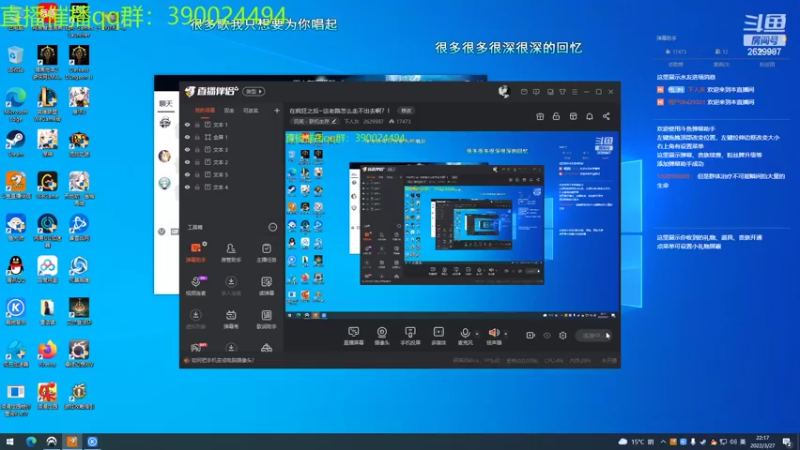The height and width of the screenshot is (450, 800).
Task: Select the 文本 2 source row
Action: [x=232, y=162]
